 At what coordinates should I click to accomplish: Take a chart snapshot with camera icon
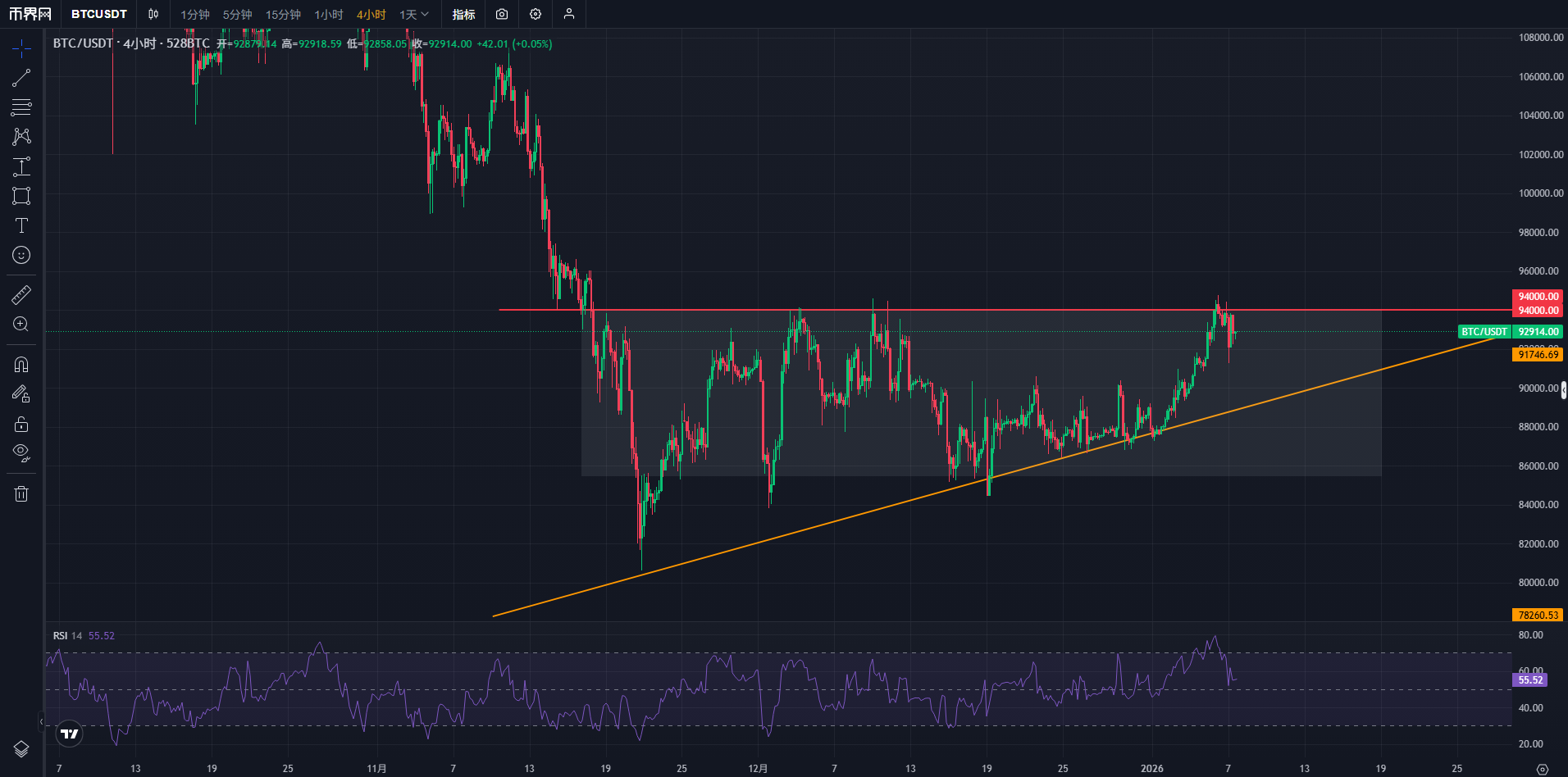pos(502,14)
